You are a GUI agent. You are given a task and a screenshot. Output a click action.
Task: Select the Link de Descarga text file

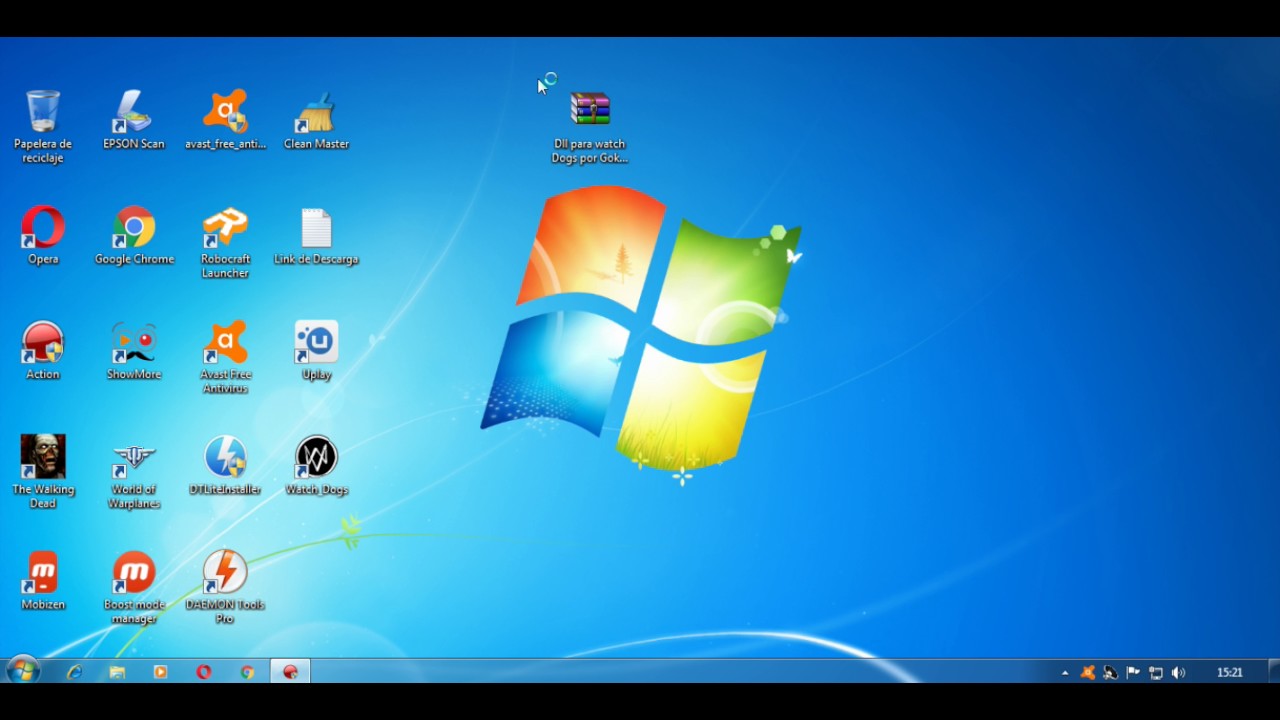coord(316,235)
